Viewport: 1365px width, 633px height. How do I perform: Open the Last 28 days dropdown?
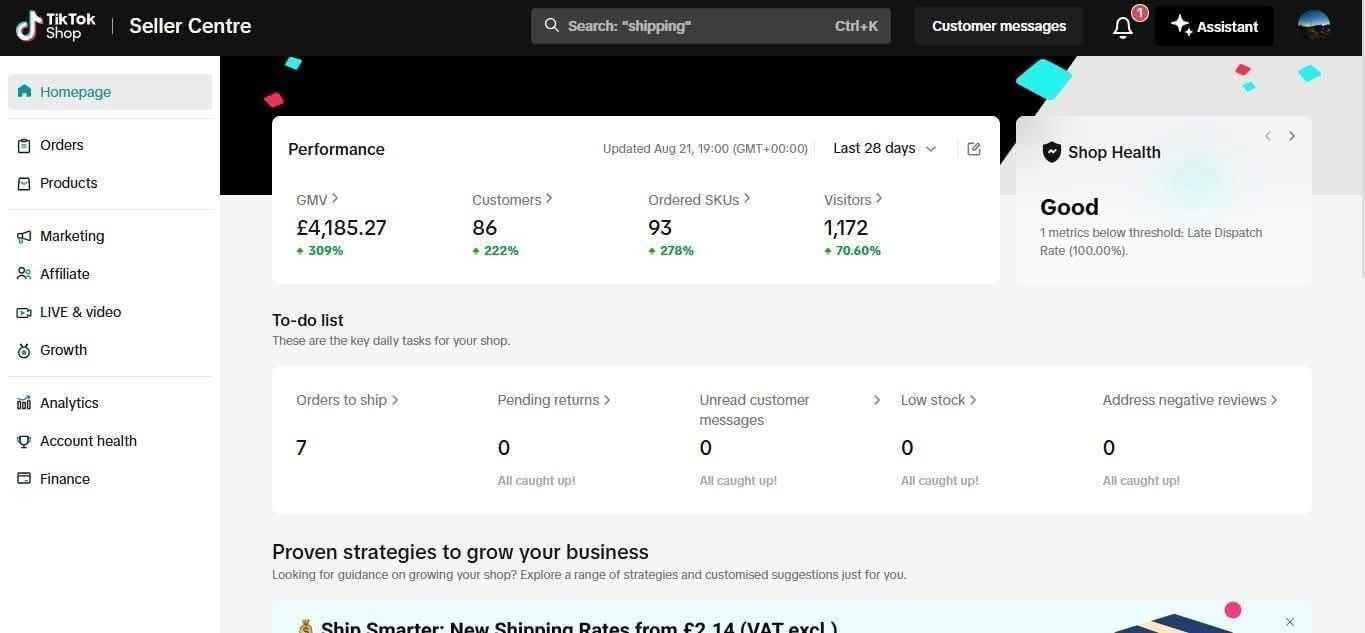(884, 148)
